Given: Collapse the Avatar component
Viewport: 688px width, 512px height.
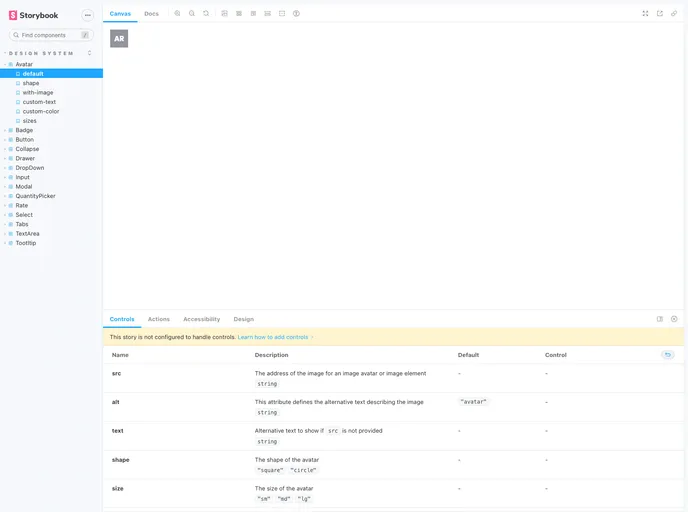Looking at the screenshot, I should point(24,64).
